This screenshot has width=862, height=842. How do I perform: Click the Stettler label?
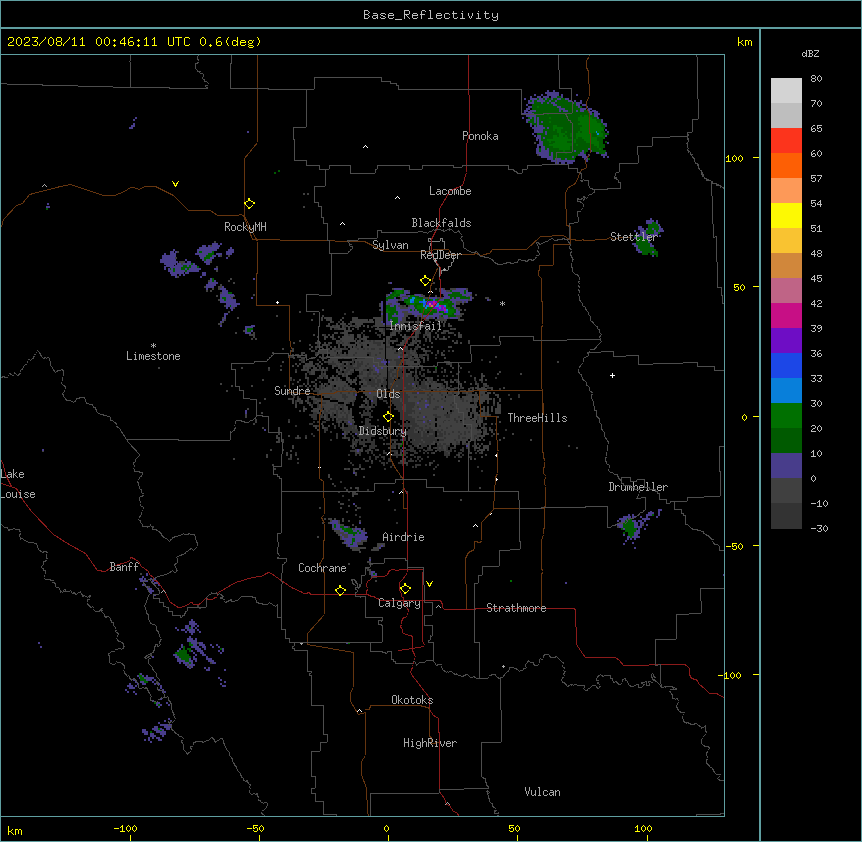coord(634,237)
